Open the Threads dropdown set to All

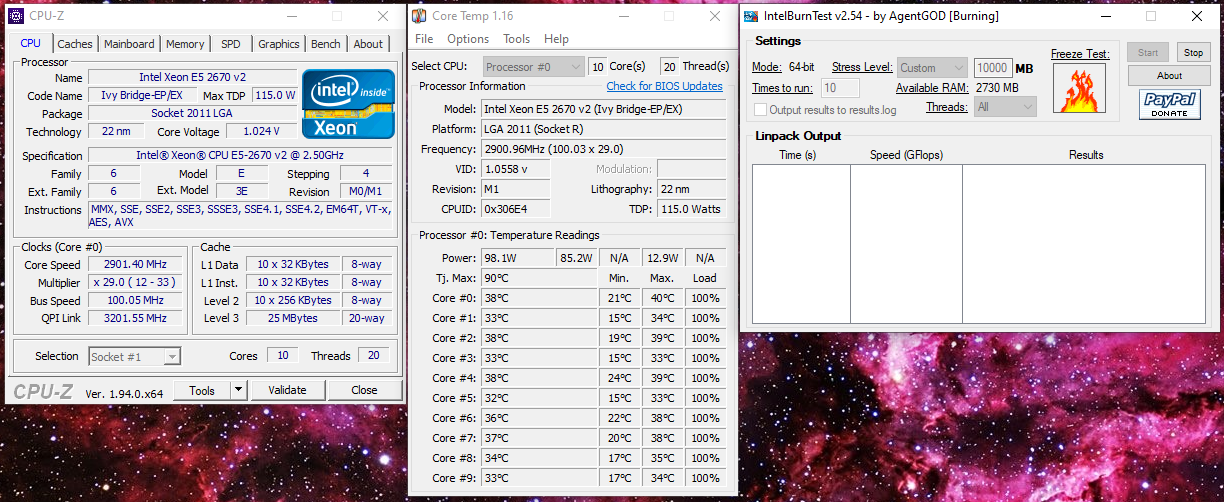click(x=1006, y=107)
